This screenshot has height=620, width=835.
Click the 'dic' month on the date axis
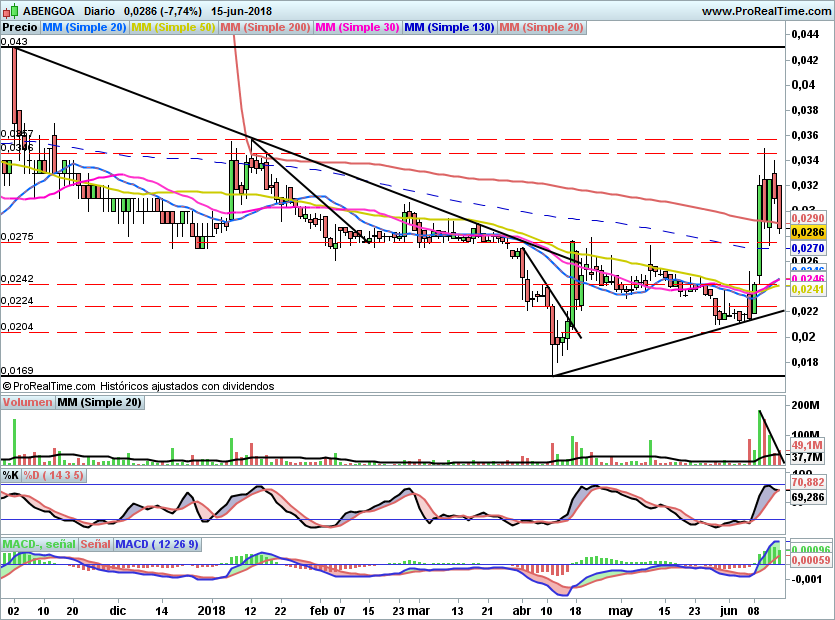coord(118,611)
